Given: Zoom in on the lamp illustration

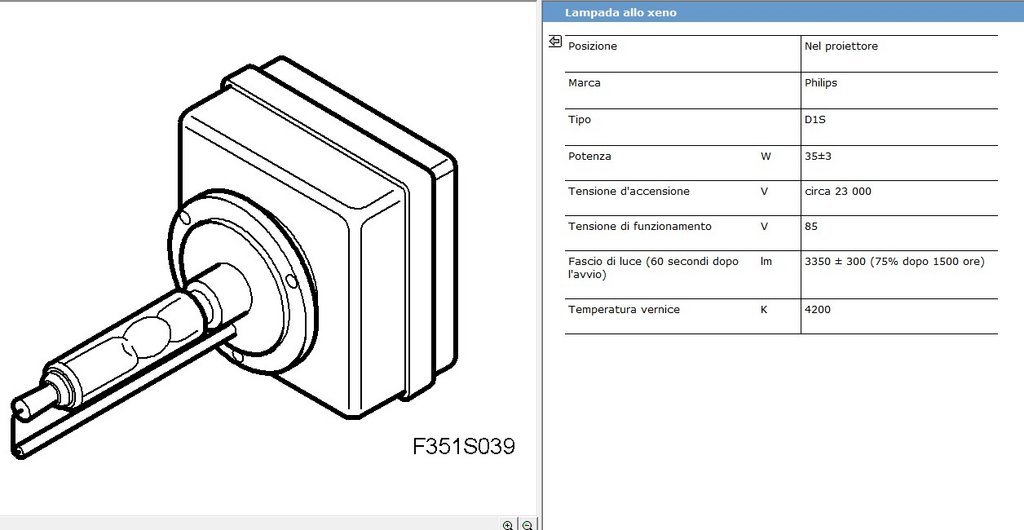Looking at the screenshot, I should pyautogui.click(x=507, y=525).
